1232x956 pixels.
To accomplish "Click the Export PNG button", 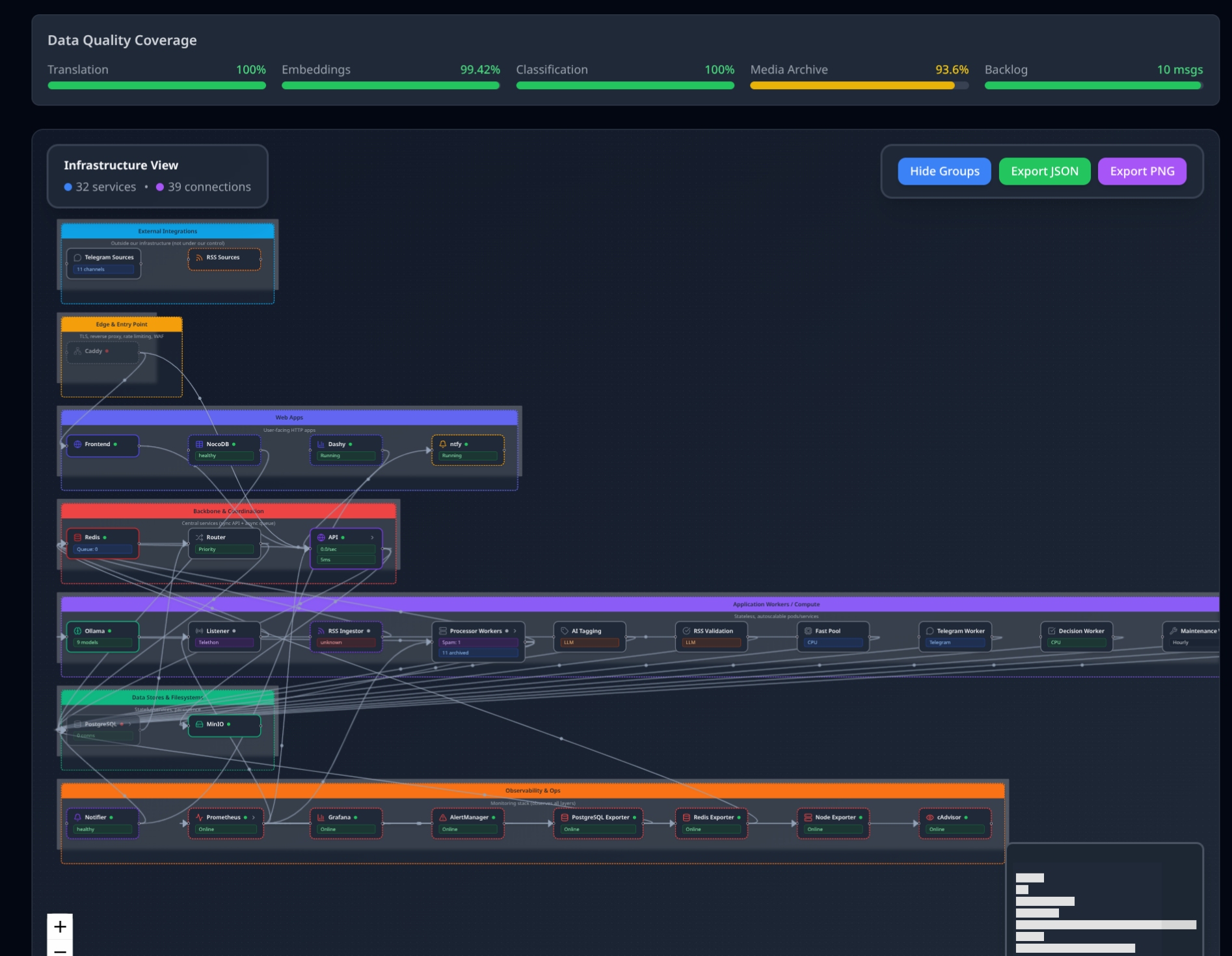I will pos(1142,172).
